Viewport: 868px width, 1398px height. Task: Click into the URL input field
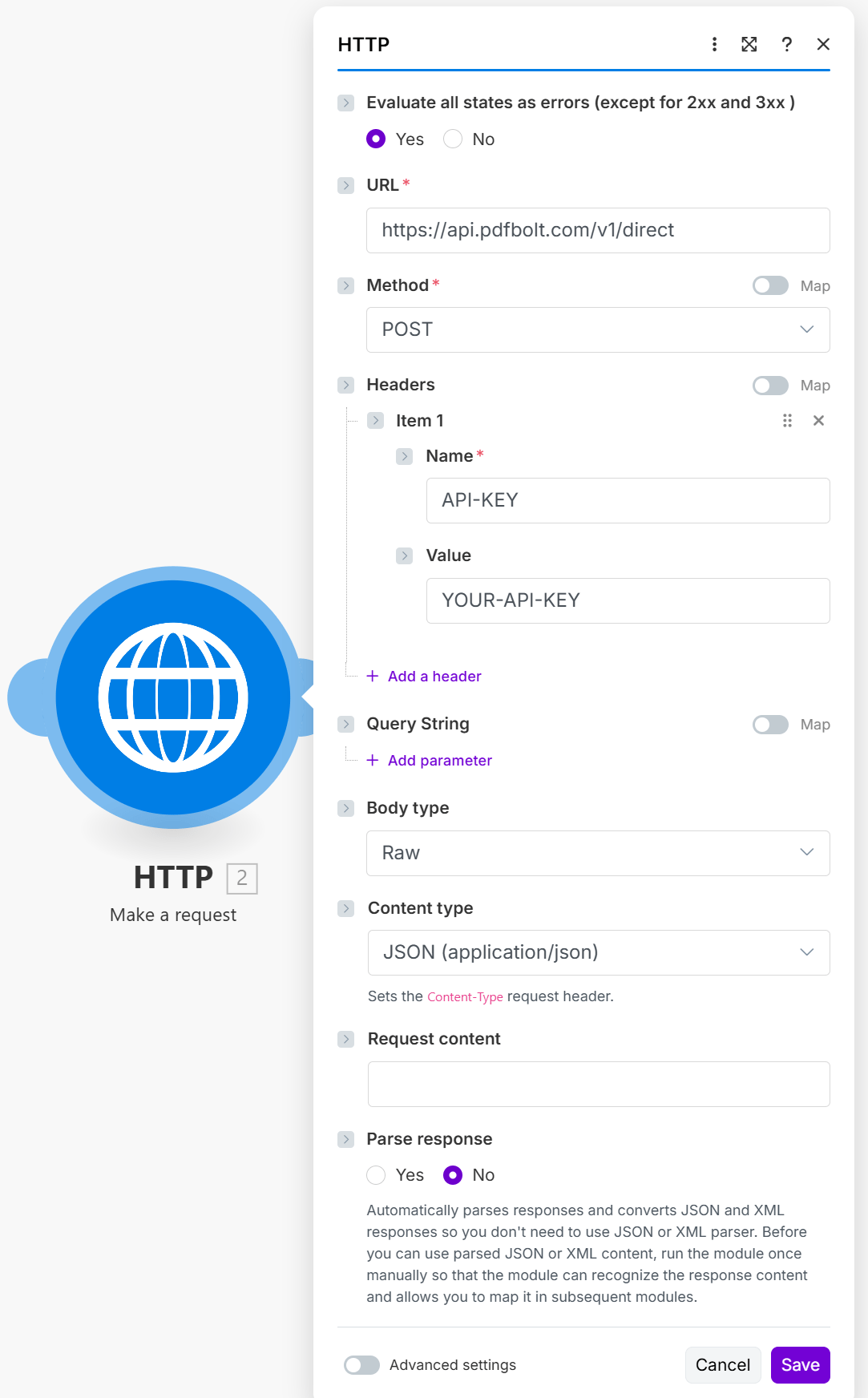[598, 231]
